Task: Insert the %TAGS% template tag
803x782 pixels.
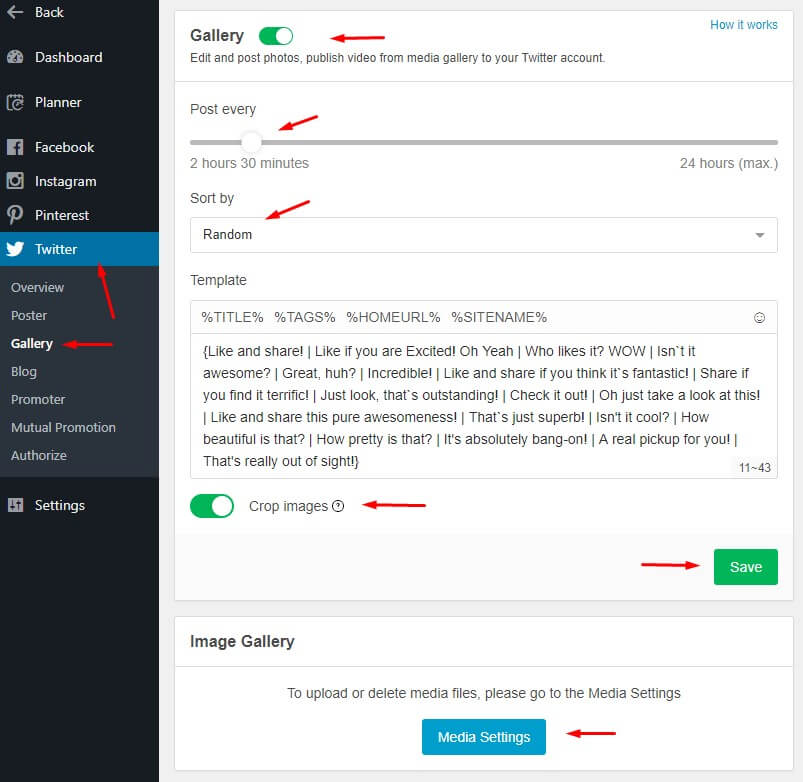Action: point(305,318)
